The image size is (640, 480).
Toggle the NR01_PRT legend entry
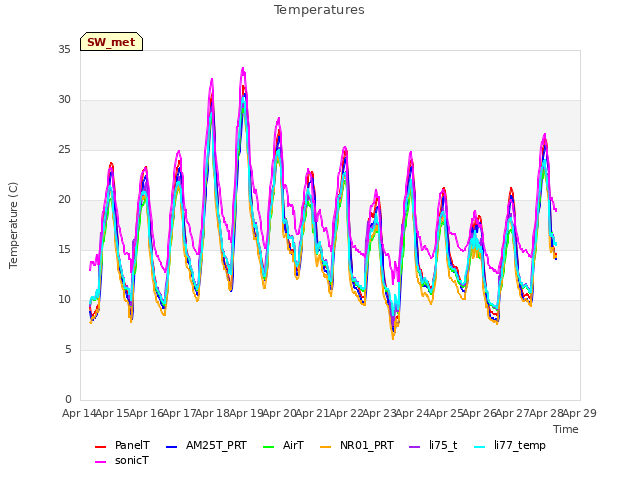point(357,445)
